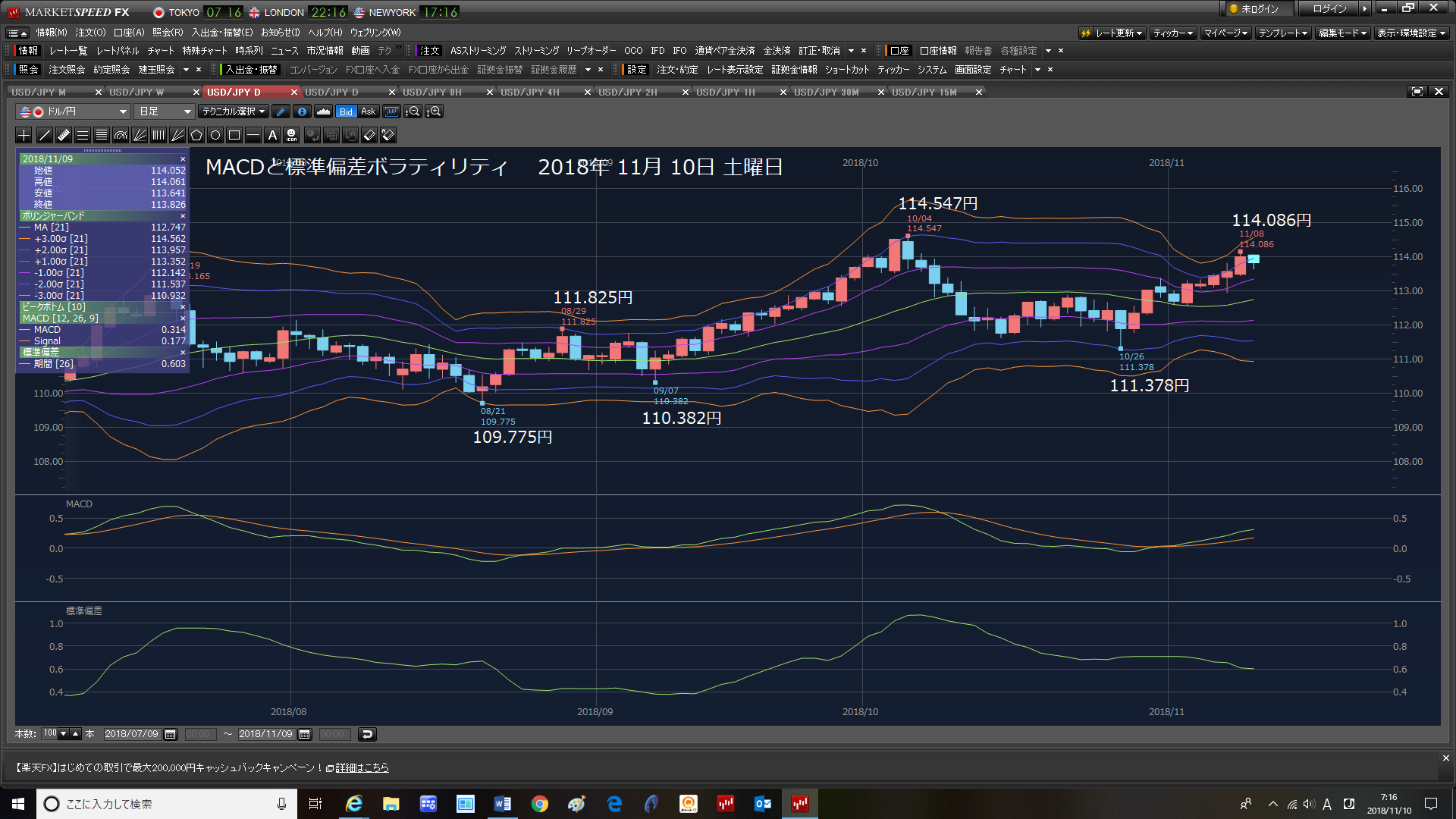Click the eraser tool
The height and width of the screenshot is (819, 1456).
pos(369,135)
